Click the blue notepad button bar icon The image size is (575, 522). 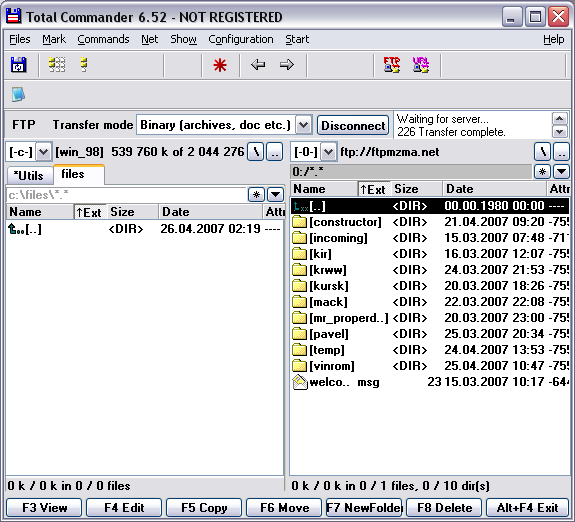[x=18, y=95]
